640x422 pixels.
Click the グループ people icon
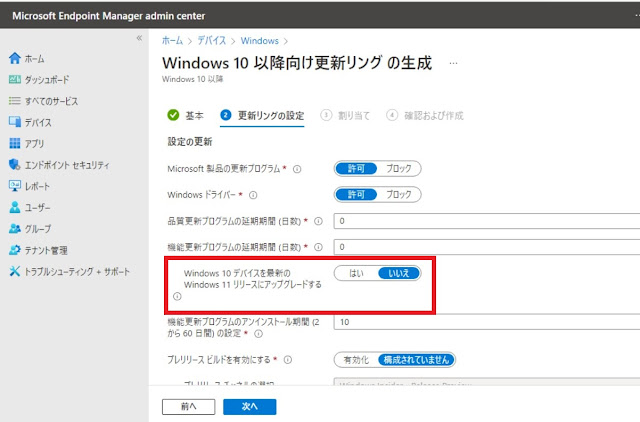click(x=15, y=229)
